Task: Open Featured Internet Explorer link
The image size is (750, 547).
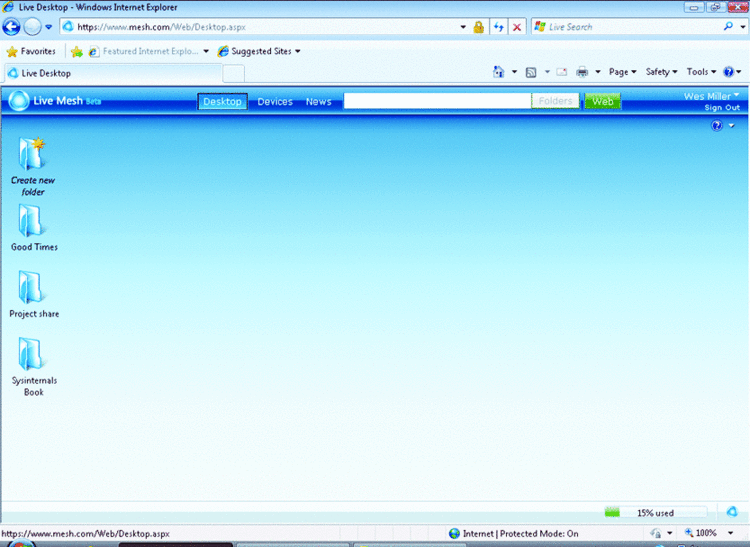Action: click(x=143, y=51)
